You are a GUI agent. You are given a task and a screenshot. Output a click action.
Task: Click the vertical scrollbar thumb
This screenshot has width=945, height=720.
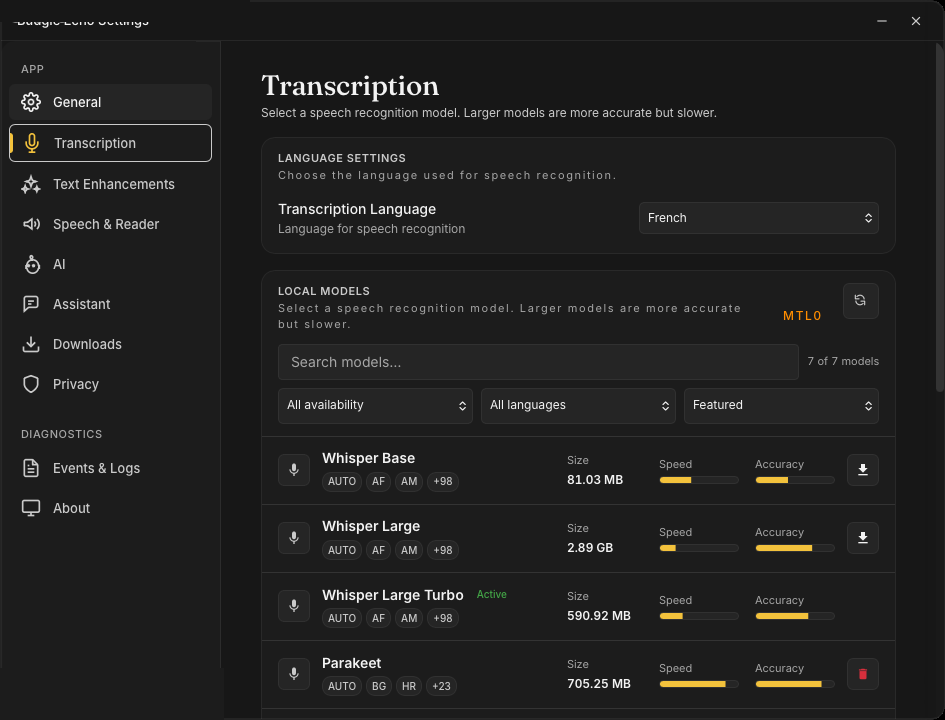(x=940, y=217)
